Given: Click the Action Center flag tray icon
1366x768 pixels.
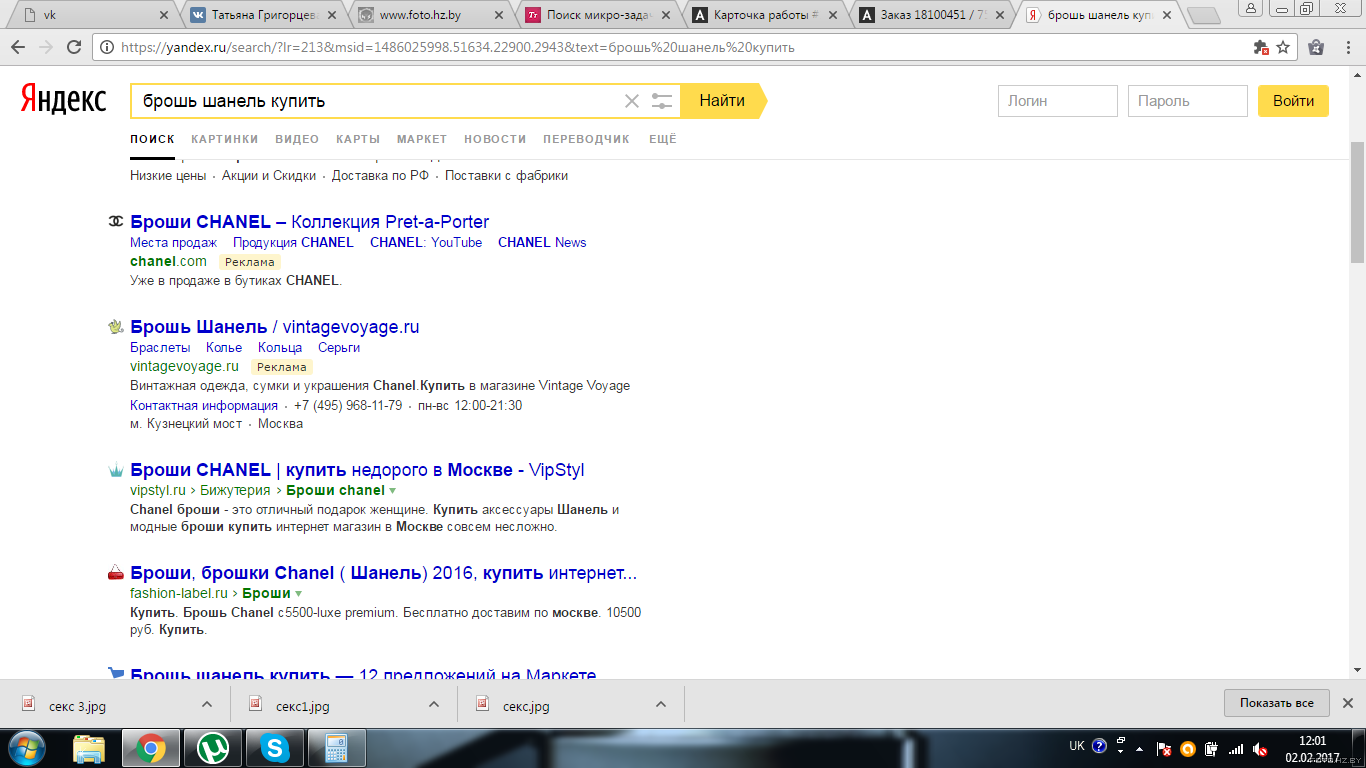Looking at the screenshot, I should pos(1163,748).
